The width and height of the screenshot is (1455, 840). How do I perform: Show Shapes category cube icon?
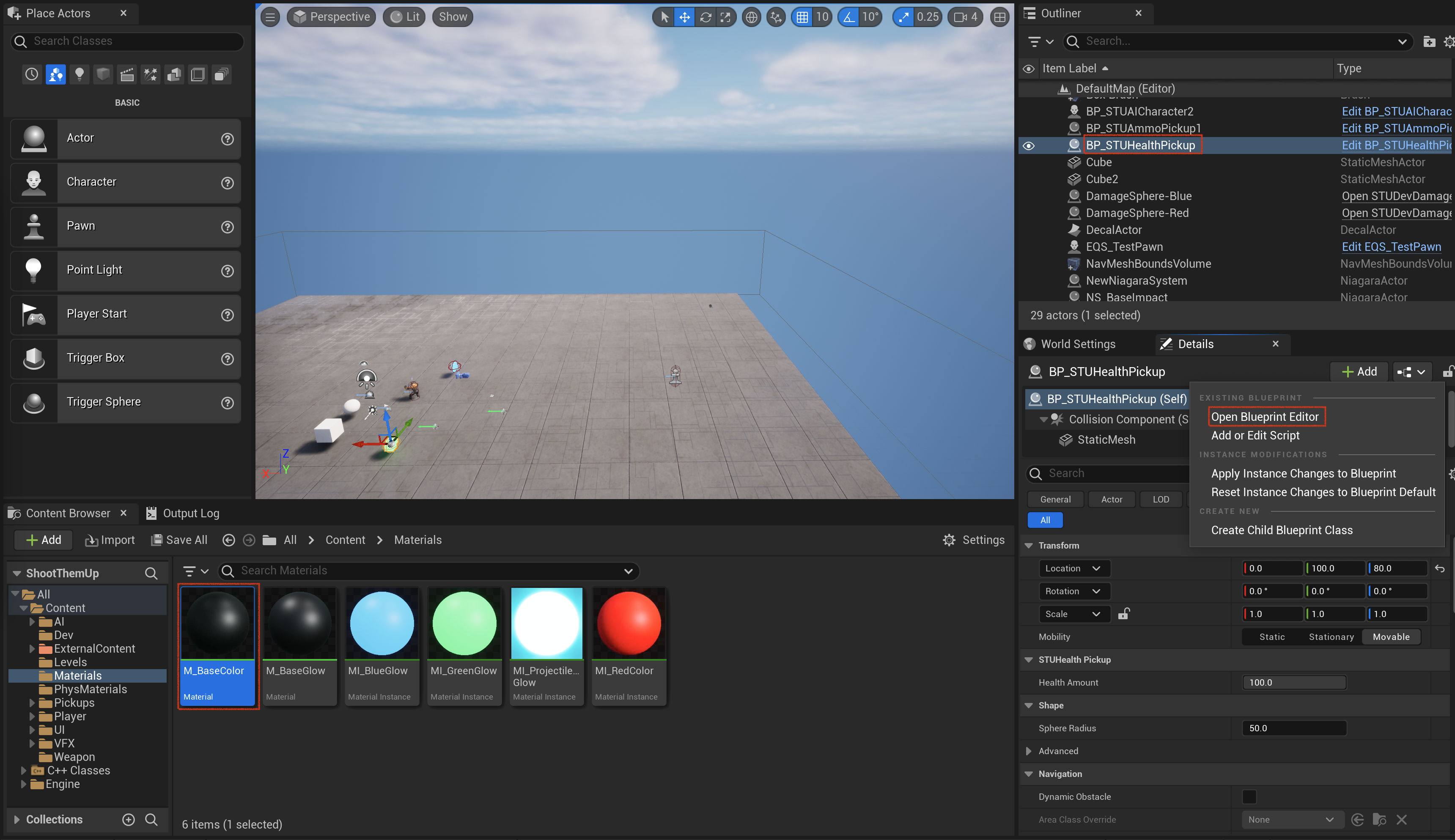click(103, 74)
